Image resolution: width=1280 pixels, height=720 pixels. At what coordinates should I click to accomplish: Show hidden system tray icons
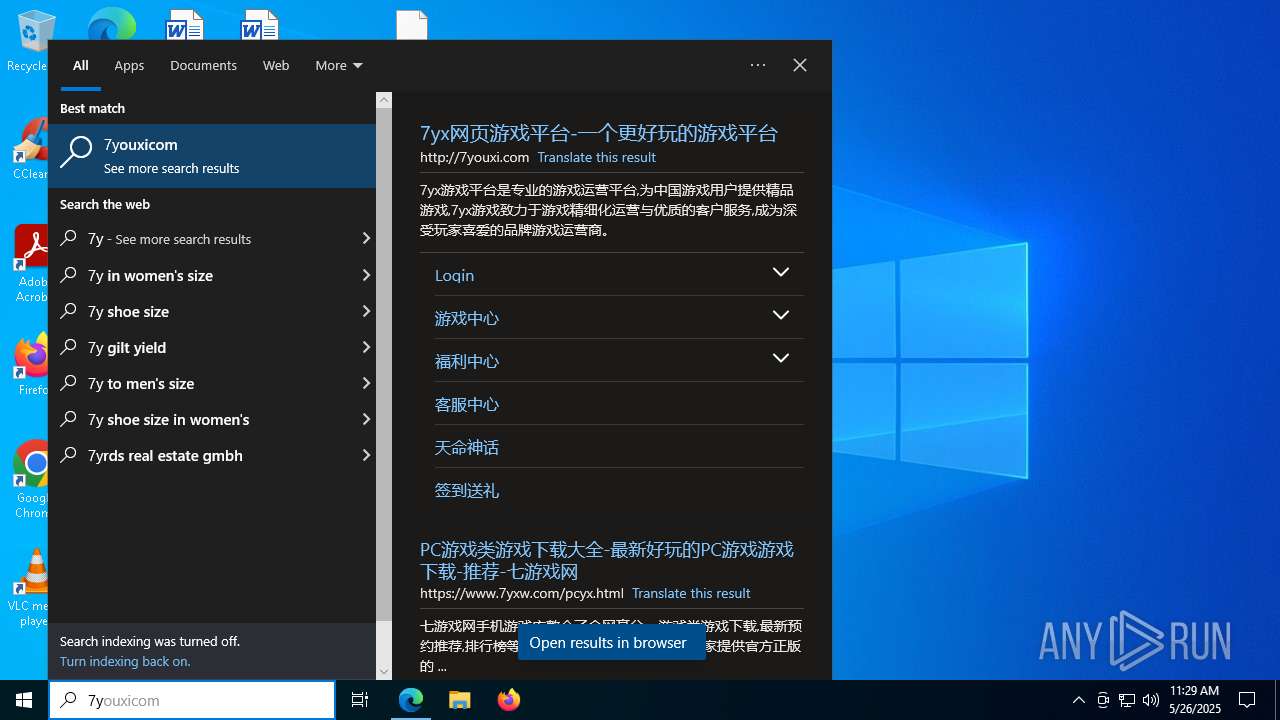[x=1079, y=700]
